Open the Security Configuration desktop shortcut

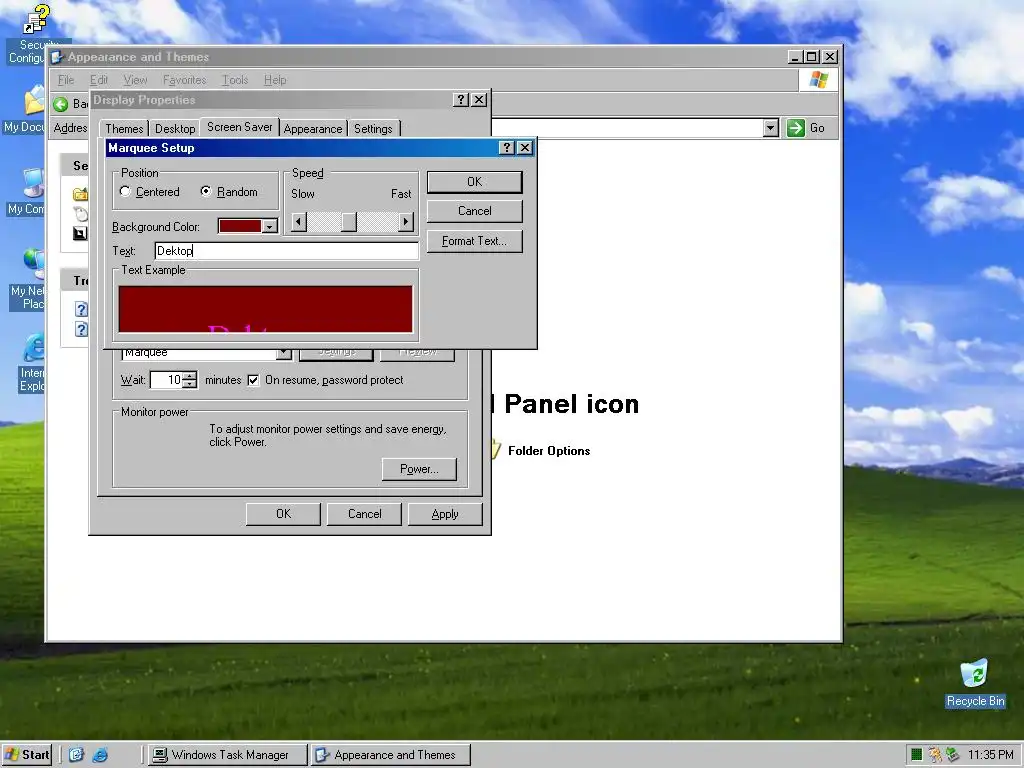pos(34,33)
